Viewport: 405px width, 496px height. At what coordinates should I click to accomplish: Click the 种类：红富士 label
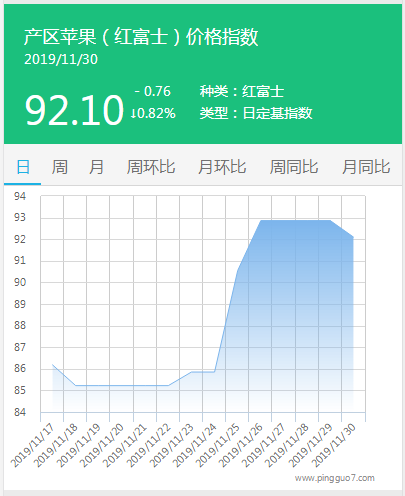pyautogui.click(x=242, y=91)
